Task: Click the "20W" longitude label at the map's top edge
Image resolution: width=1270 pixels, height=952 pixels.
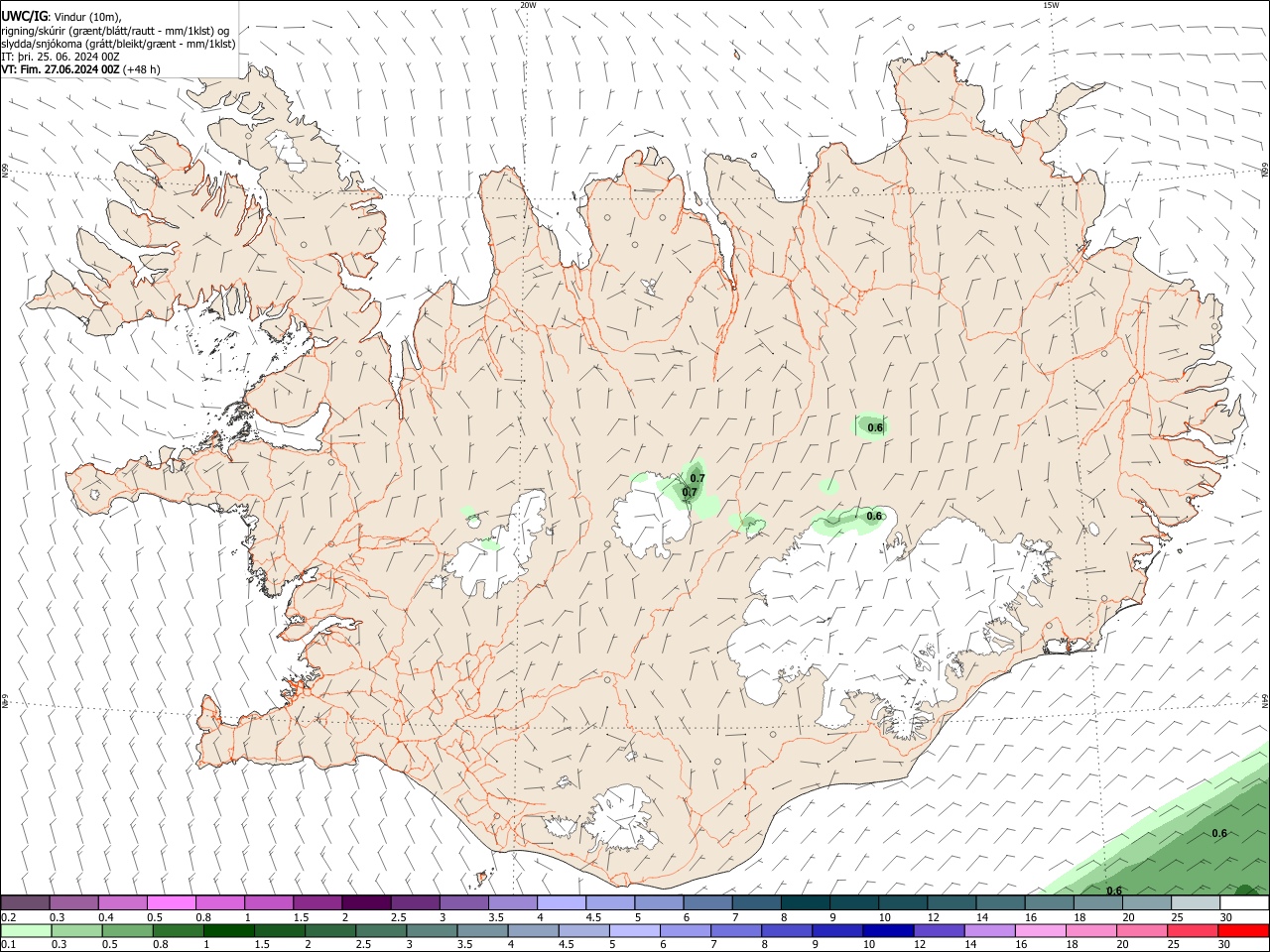Action: tap(528, 5)
